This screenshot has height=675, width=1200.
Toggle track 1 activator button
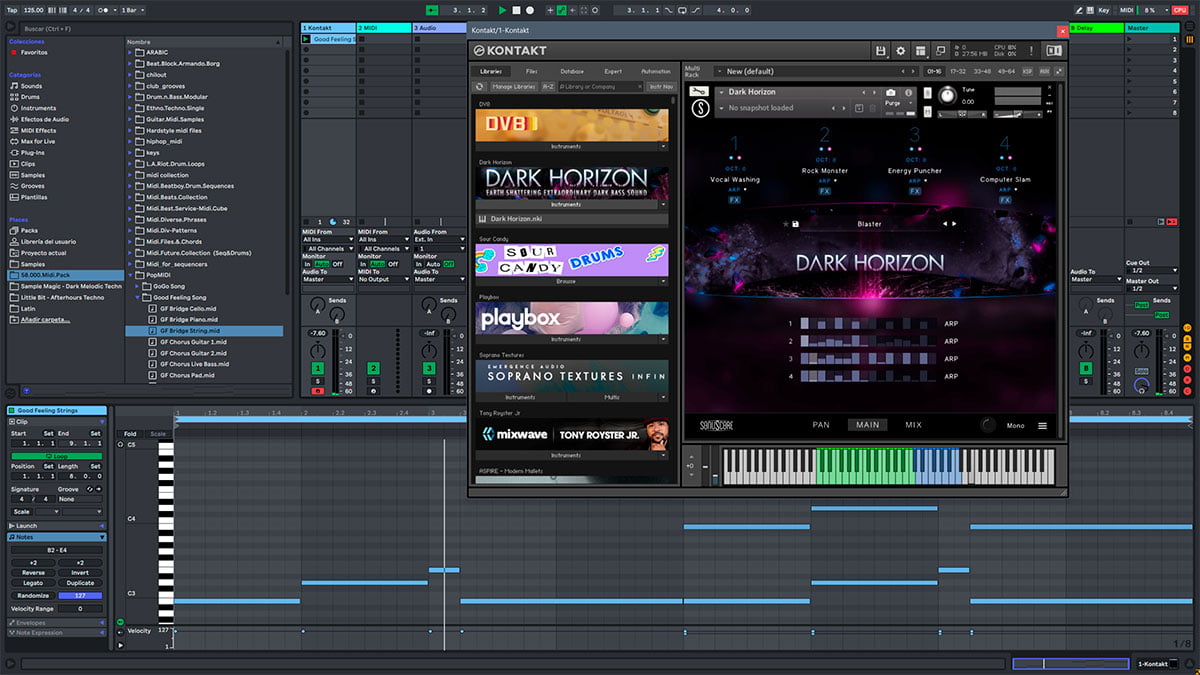pos(317,369)
